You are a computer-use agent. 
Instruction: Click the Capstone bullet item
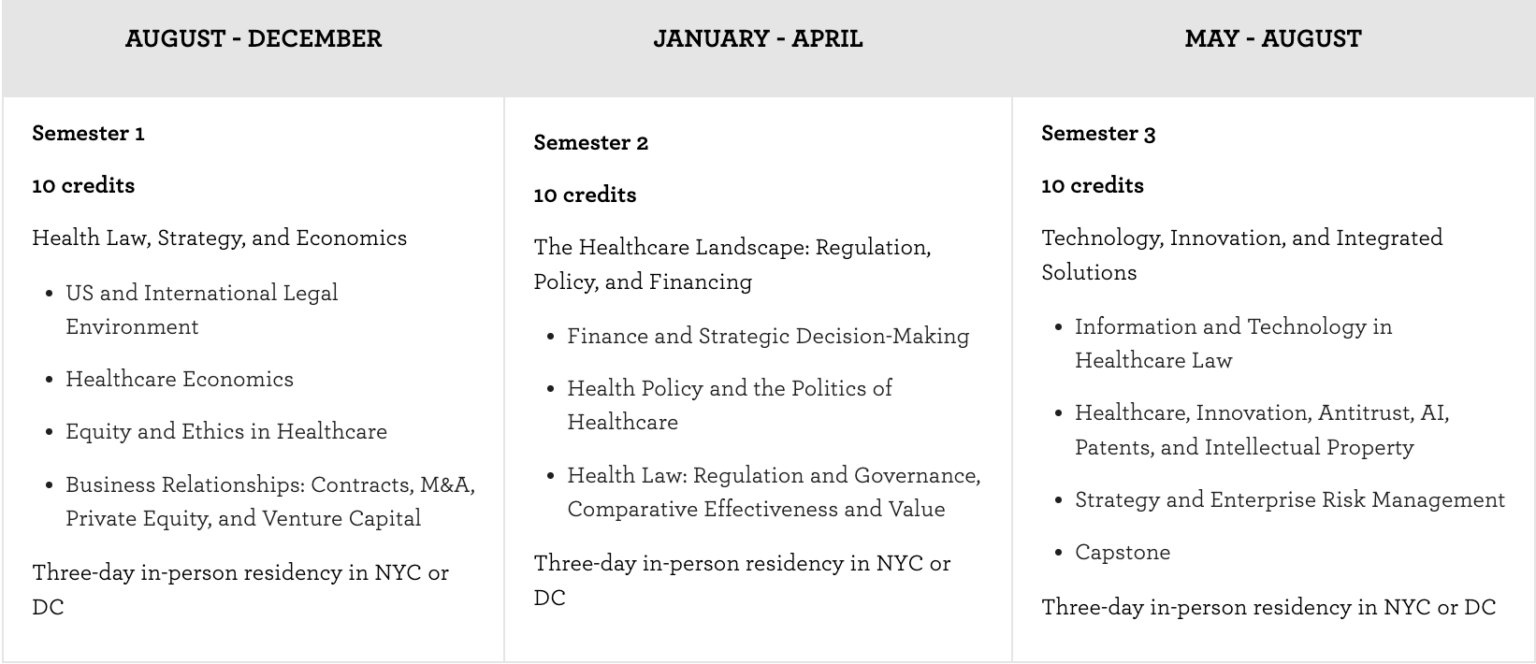(1122, 552)
